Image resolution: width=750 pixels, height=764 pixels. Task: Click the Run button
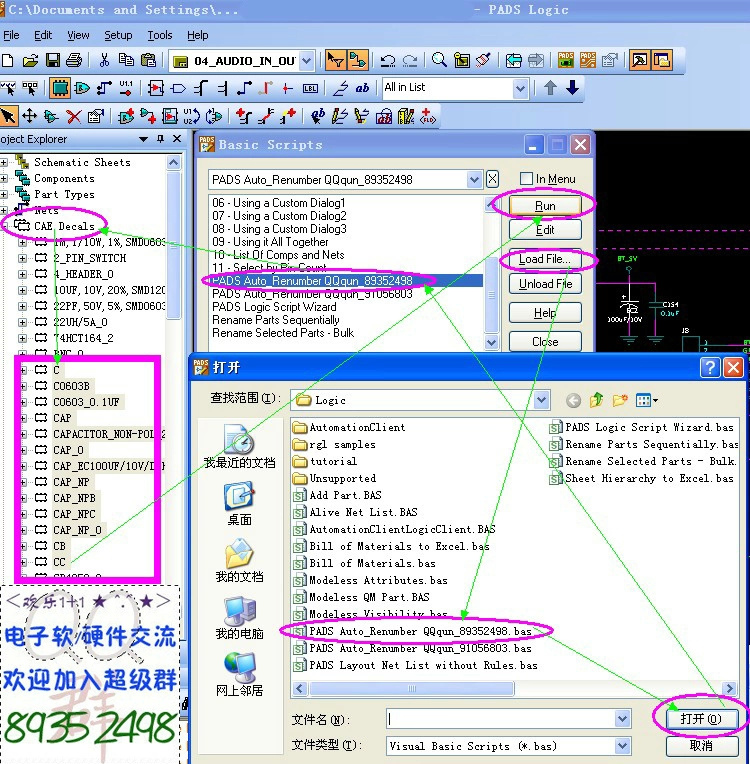pyautogui.click(x=545, y=206)
